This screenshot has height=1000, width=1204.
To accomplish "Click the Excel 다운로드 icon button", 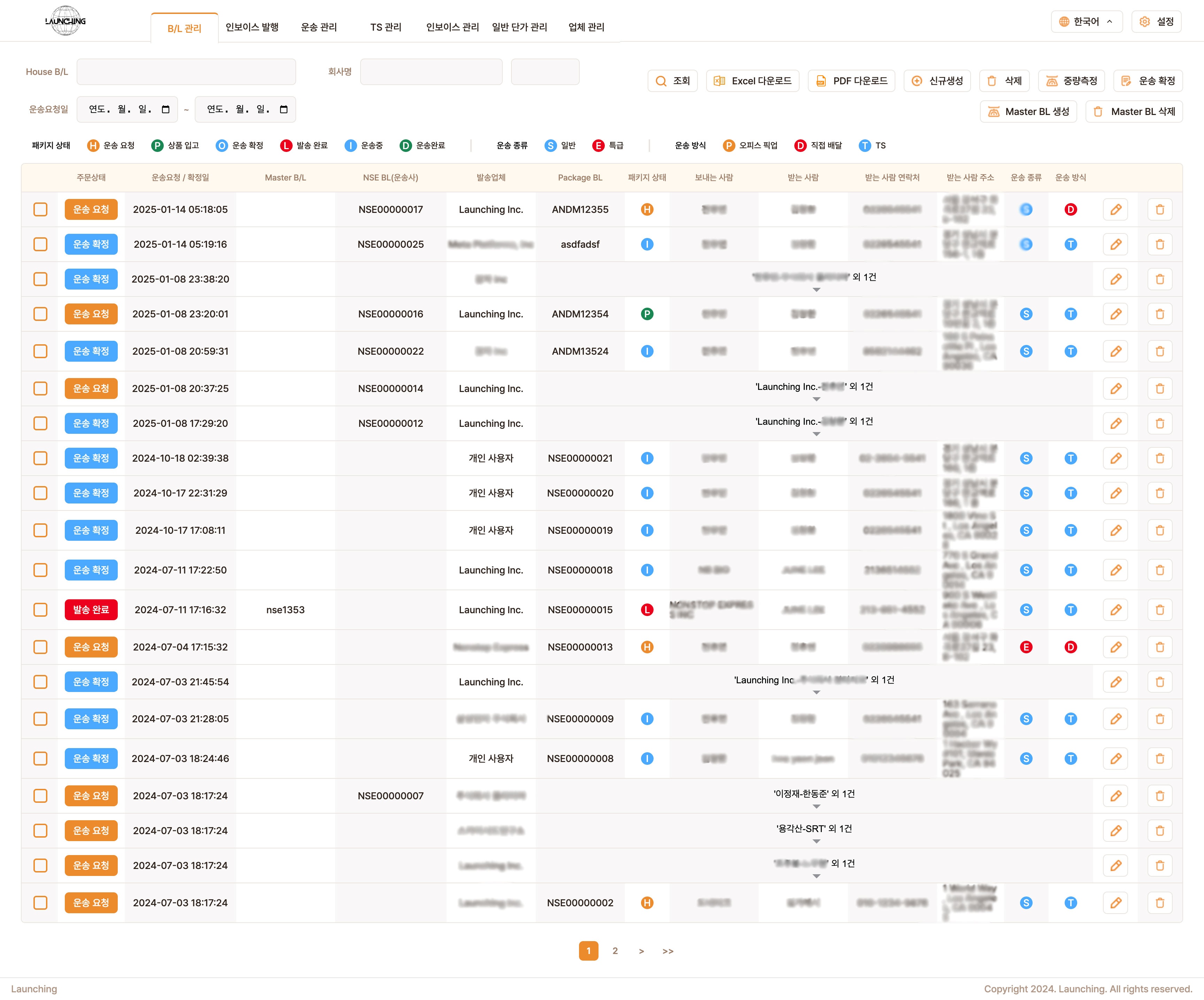I will pyautogui.click(x=719, y=81).
